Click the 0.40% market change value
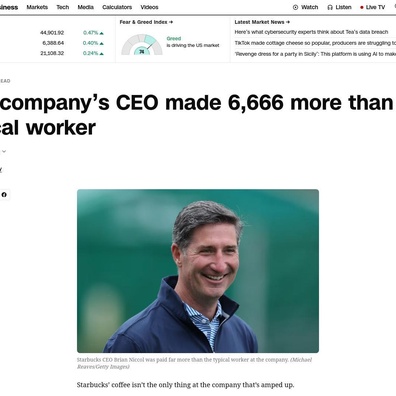The image size is (396, 396). click(90, 43)
